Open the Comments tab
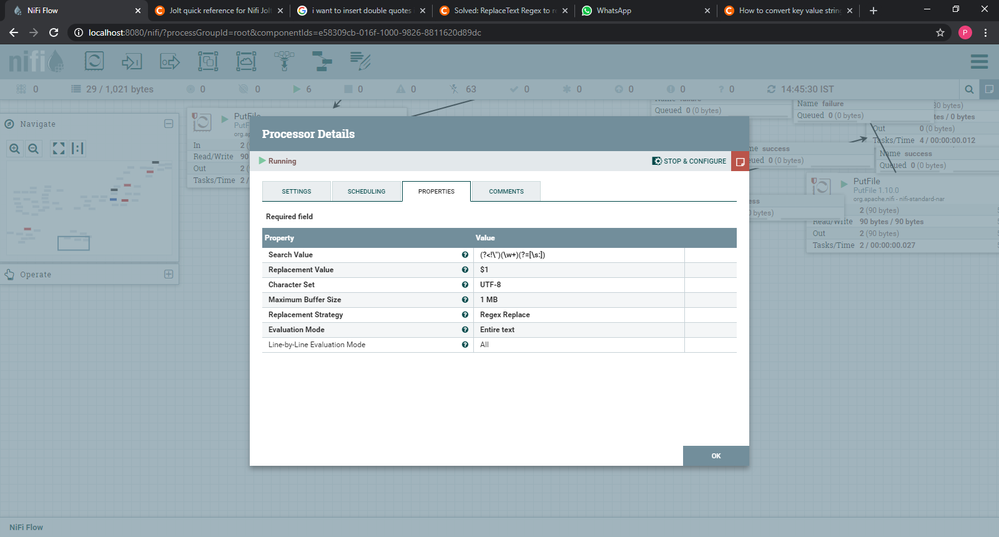The height and width of the screenshot is (537, 999). click(506, 191)
